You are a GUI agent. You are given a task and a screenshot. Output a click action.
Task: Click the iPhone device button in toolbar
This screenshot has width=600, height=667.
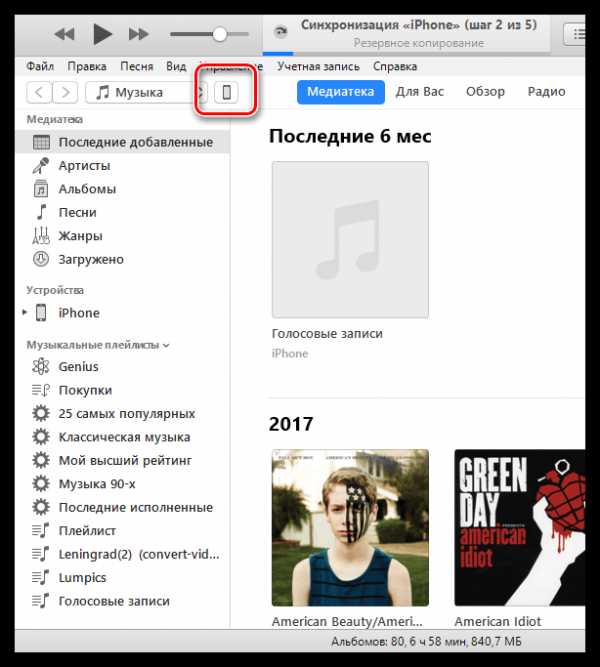tap(226, 92)
